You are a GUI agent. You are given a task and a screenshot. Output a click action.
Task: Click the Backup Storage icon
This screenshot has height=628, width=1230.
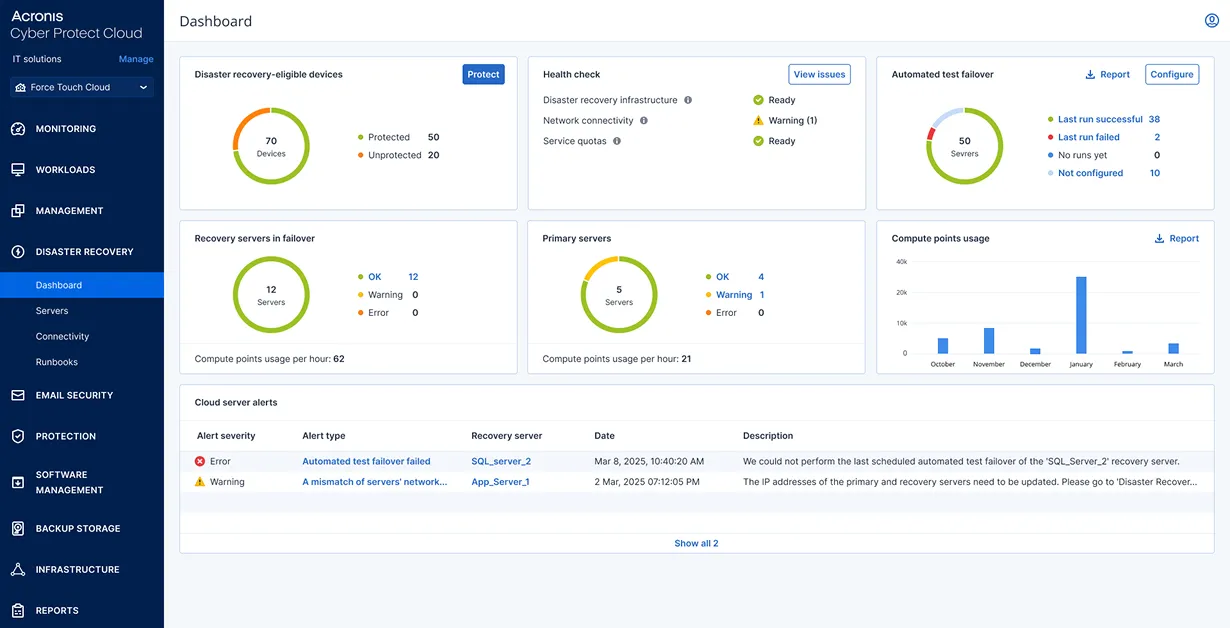point(18,528)
